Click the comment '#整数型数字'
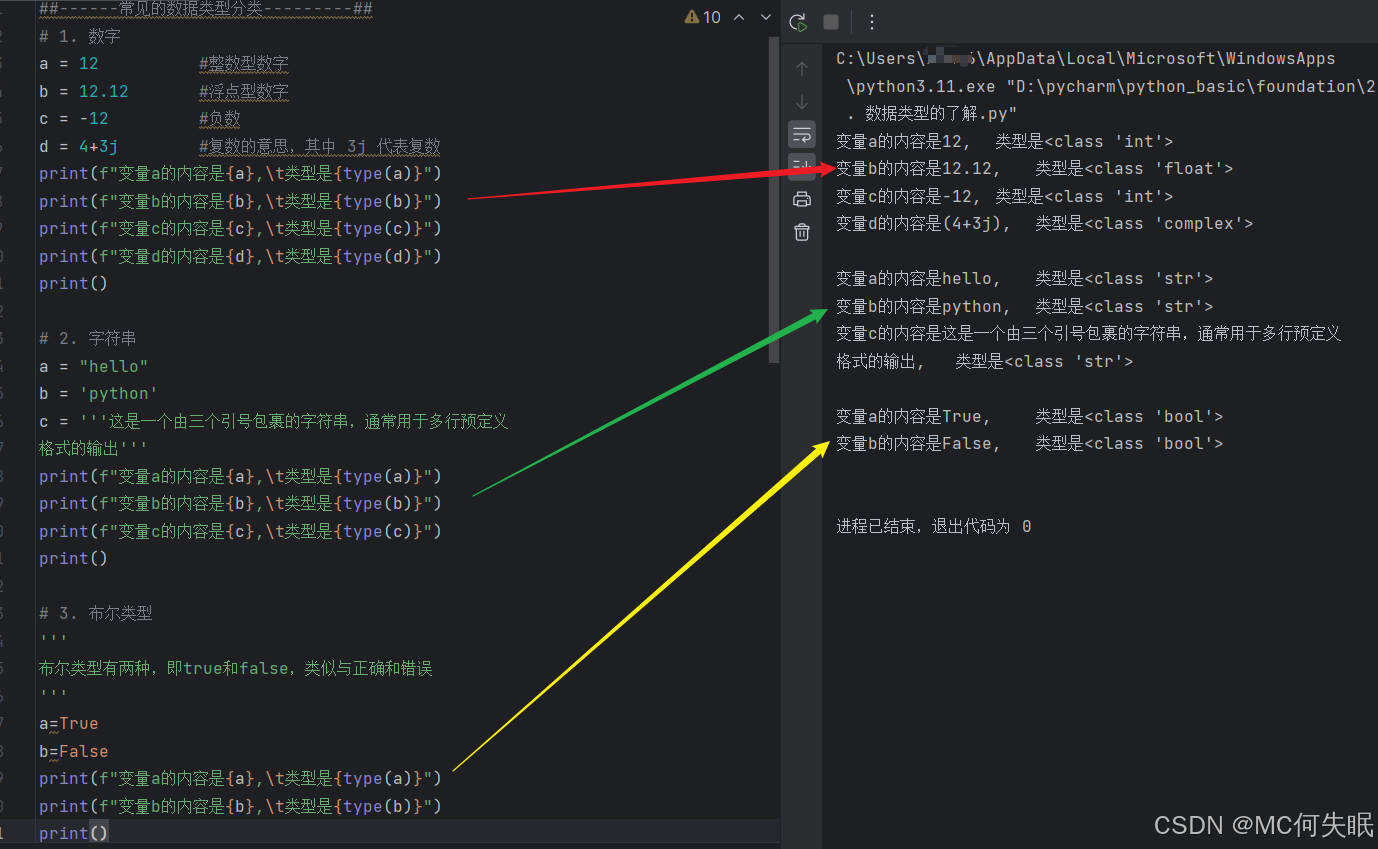The image size is (1378, 849). [244, 64]
